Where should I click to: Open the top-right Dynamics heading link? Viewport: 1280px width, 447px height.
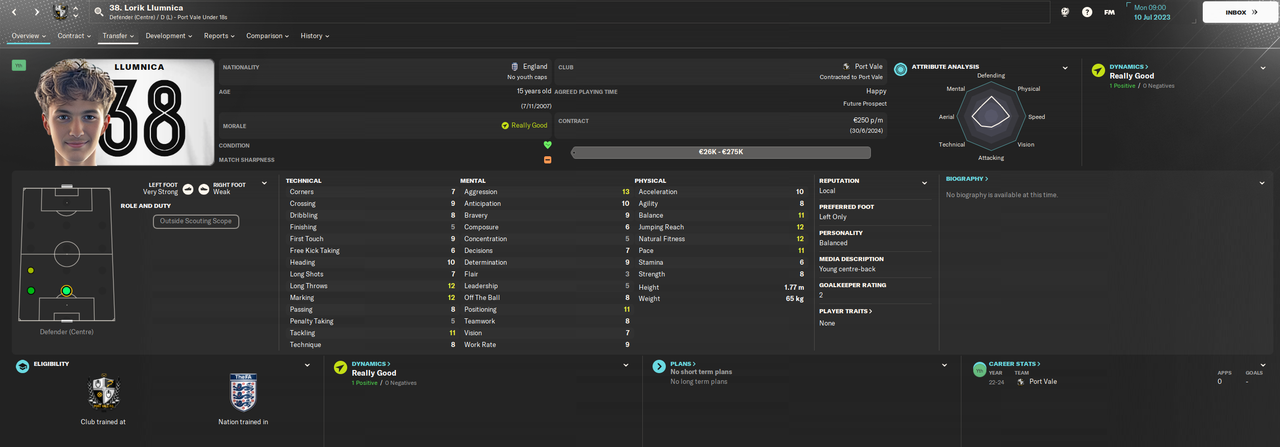[x=1129, y=66]
